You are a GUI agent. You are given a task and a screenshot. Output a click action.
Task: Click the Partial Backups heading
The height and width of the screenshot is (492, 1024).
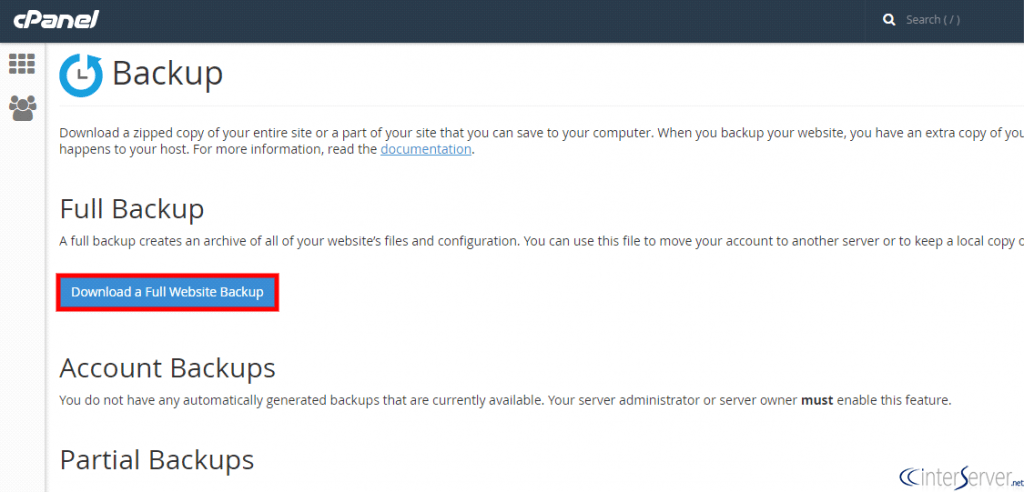[157, 459]
